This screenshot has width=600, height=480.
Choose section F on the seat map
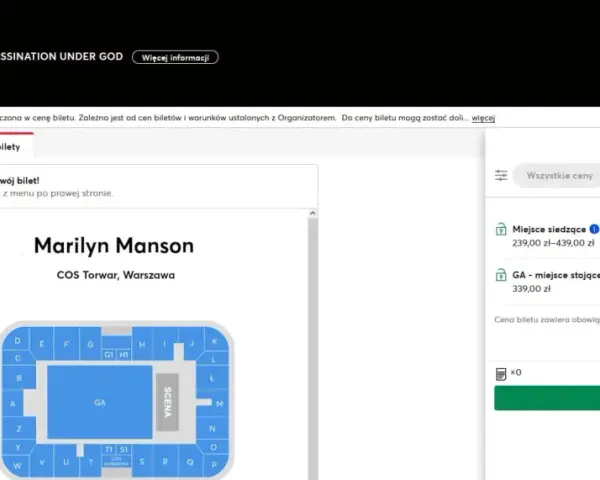coord(66,343)
